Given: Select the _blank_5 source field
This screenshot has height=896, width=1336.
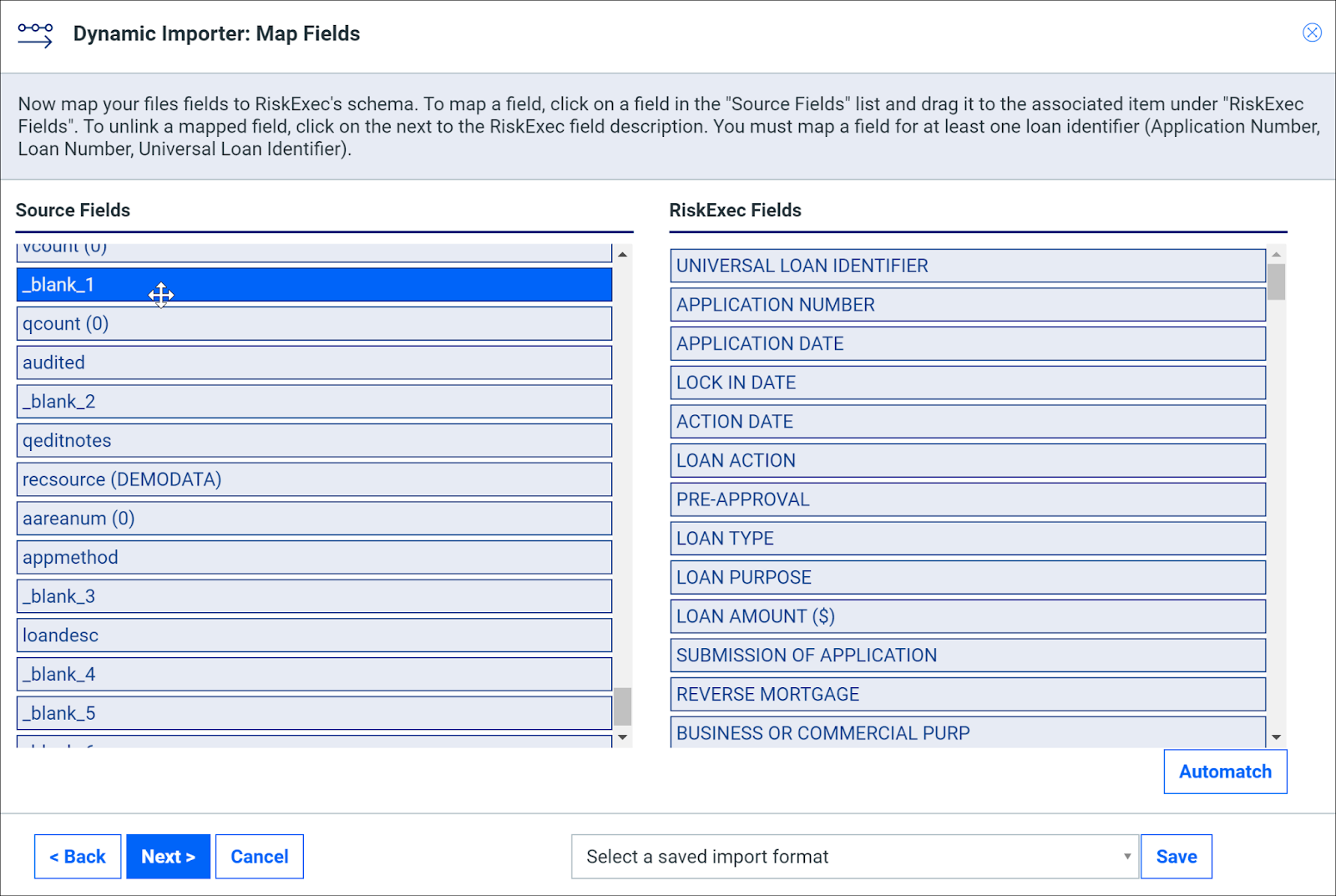Looking at the screenshot, I should tap(314, 713).
